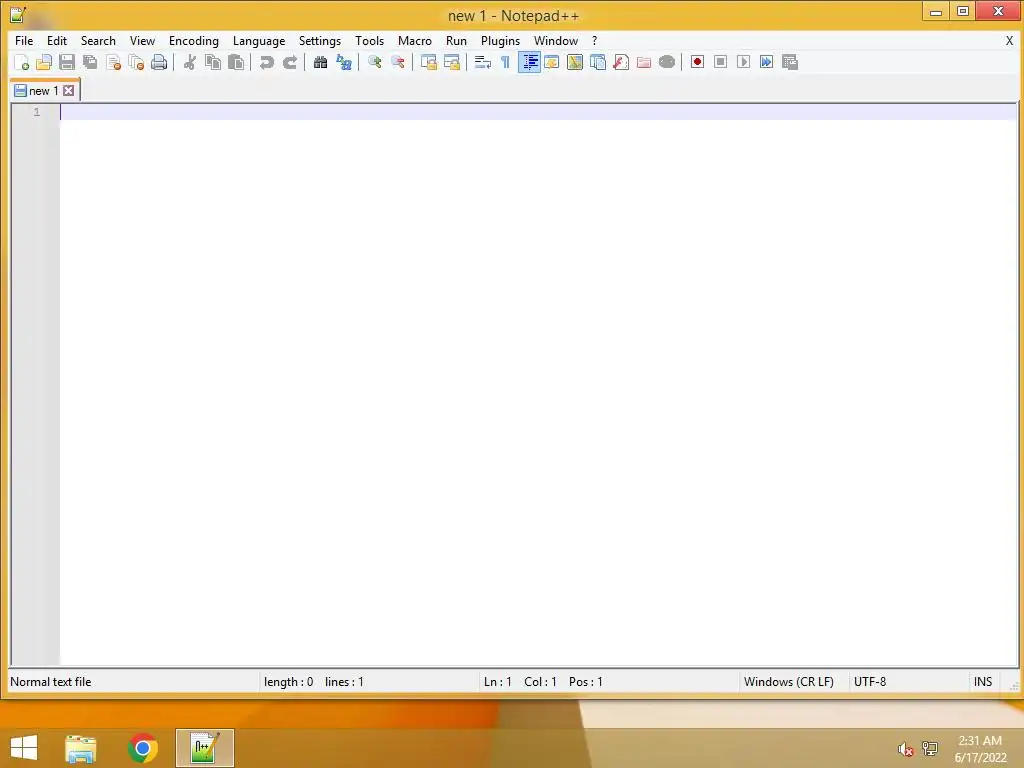The image size is (1024, 768).
Task: Click the Monitoring eye toolbar icon
Action: tap(667, 62)
